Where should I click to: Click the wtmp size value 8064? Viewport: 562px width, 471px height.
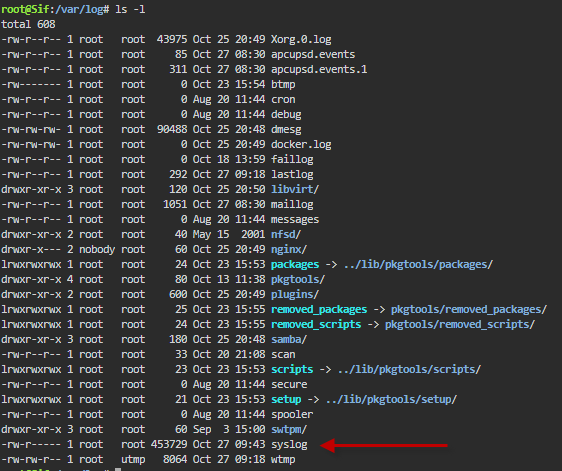[x=175, y=460]
